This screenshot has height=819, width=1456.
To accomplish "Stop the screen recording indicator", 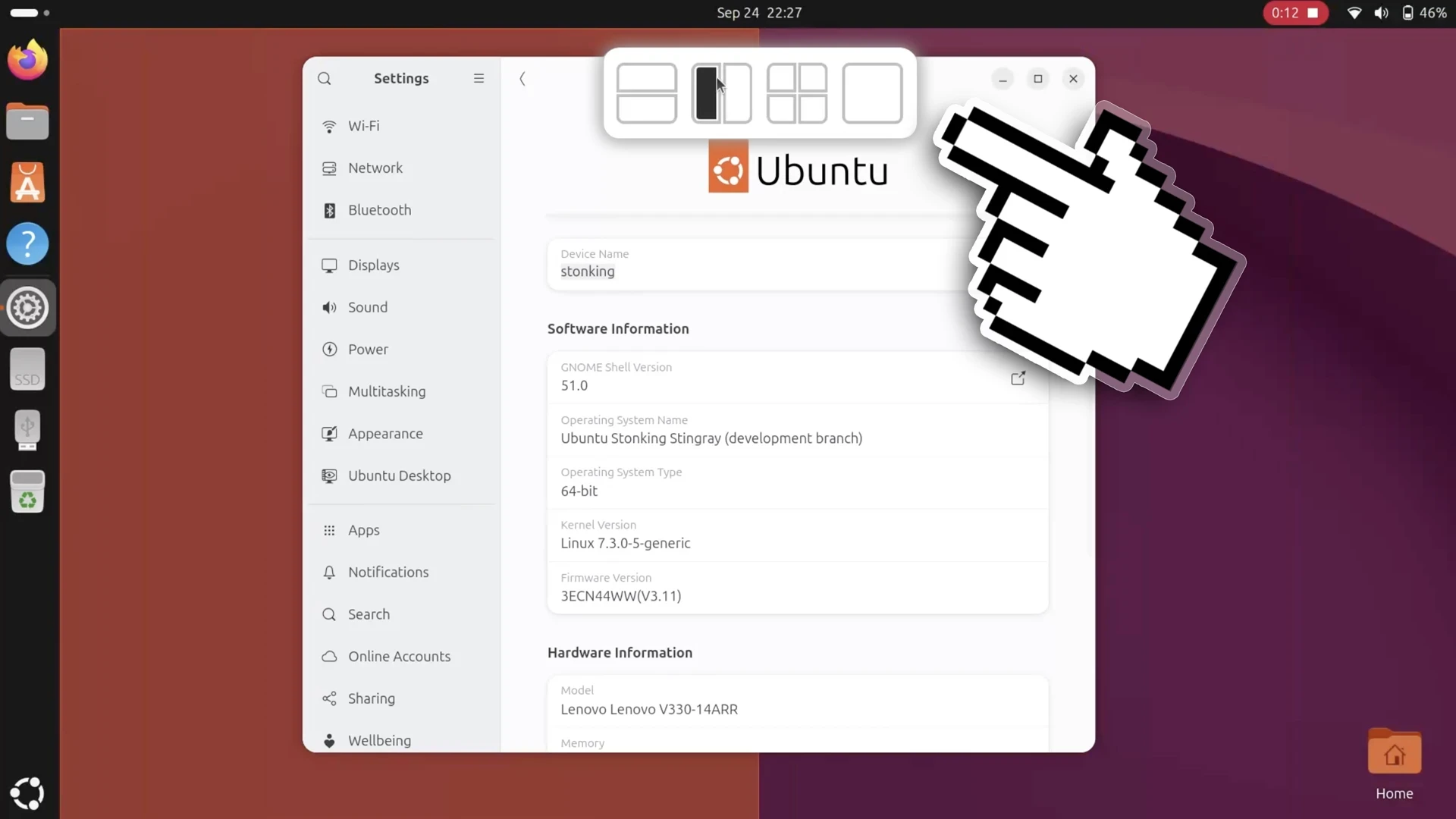I will (x=1295, y=13).
